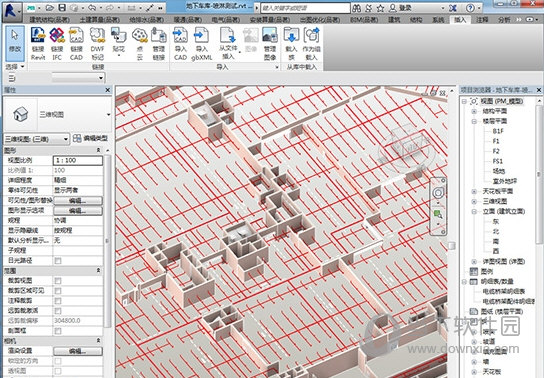Switch to the Analyze ribbon tab
This screenshot has height=378, width=544.
pyautogui.click(x=504, y=20)
